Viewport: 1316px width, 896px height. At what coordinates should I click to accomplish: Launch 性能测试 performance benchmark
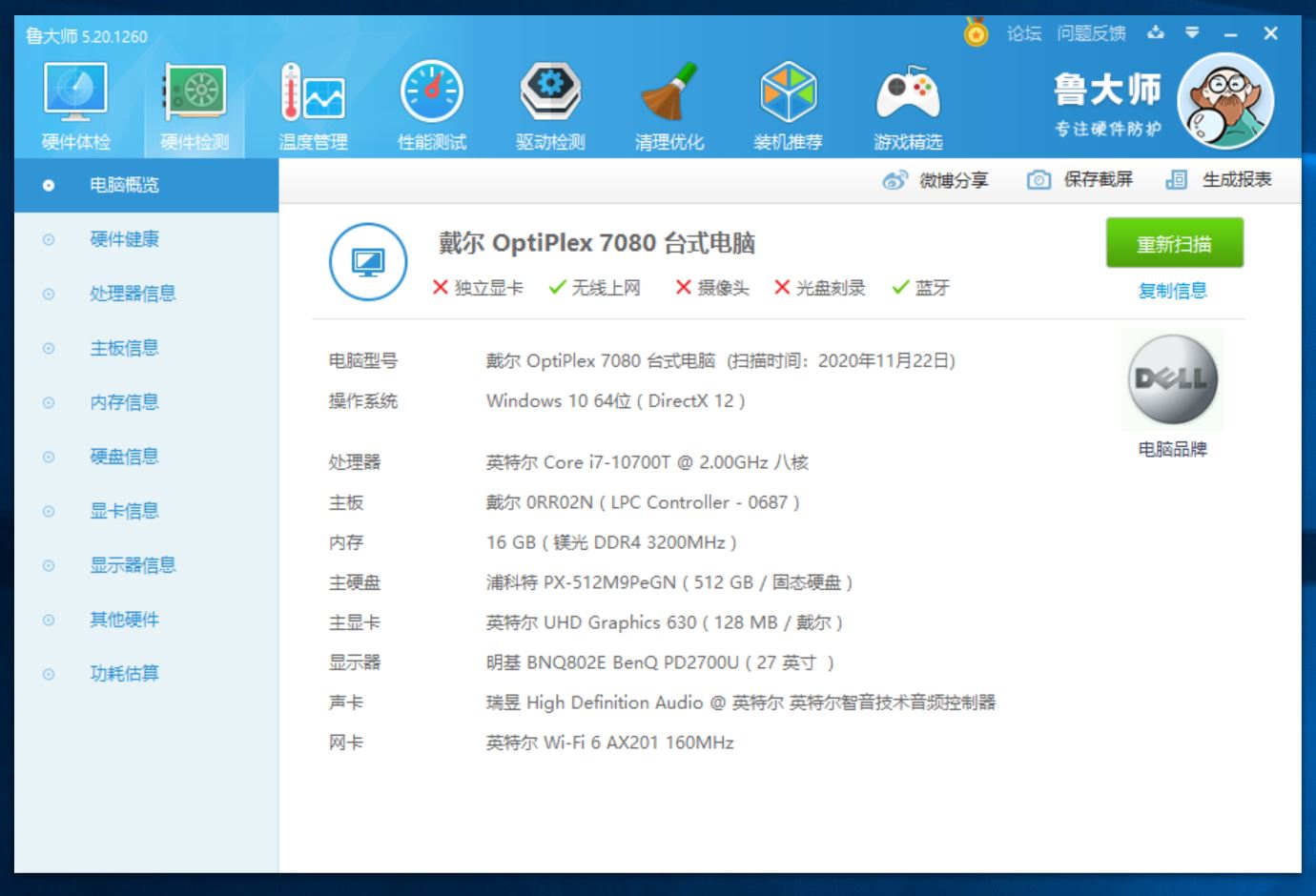pos(431,100)
